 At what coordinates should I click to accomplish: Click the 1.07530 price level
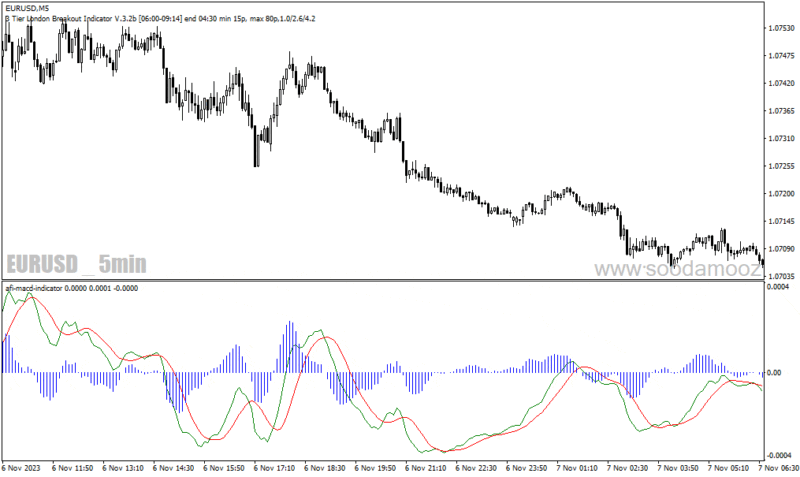click(781, 28)
